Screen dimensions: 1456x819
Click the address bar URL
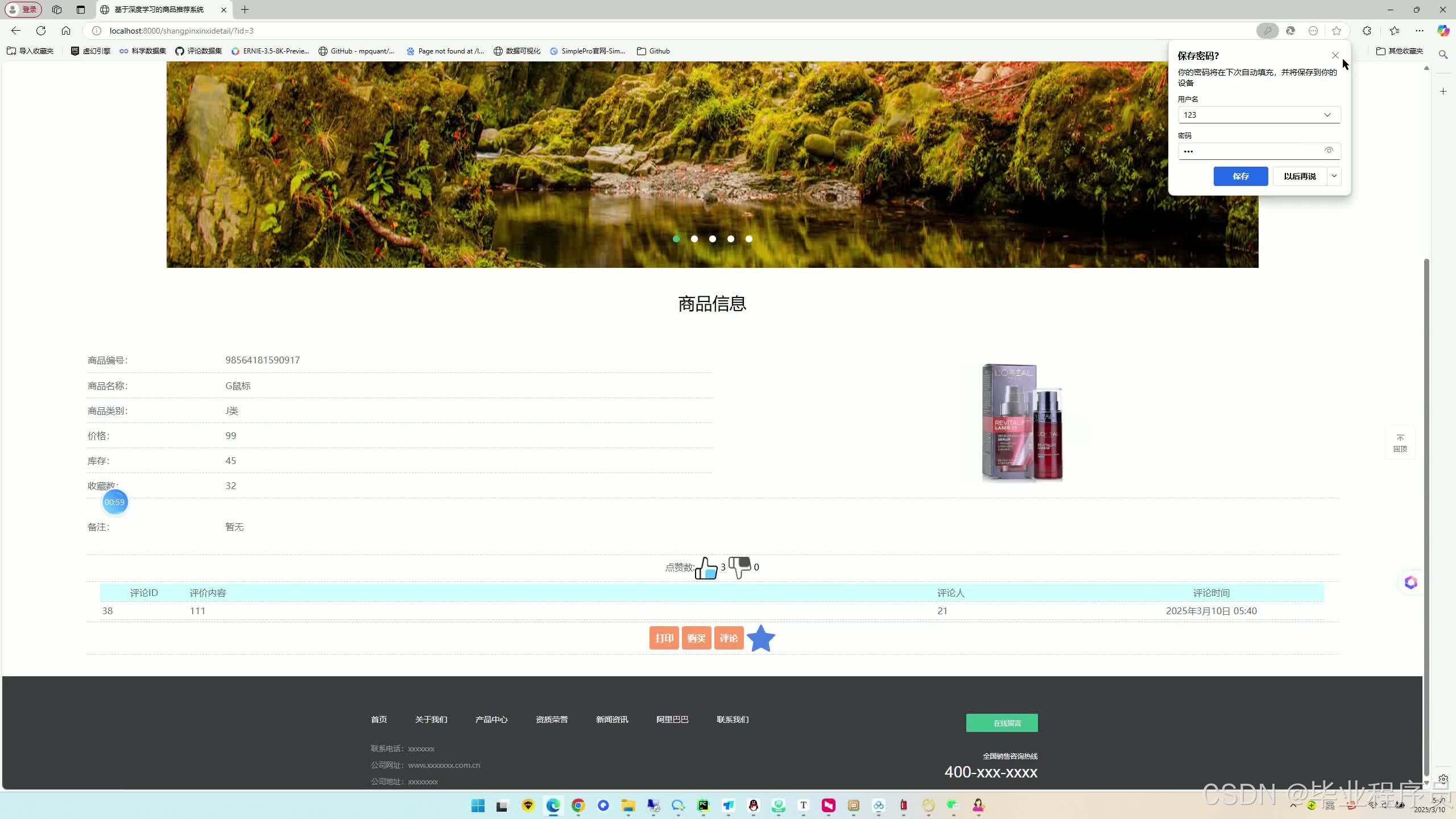(x=181, y=31)
